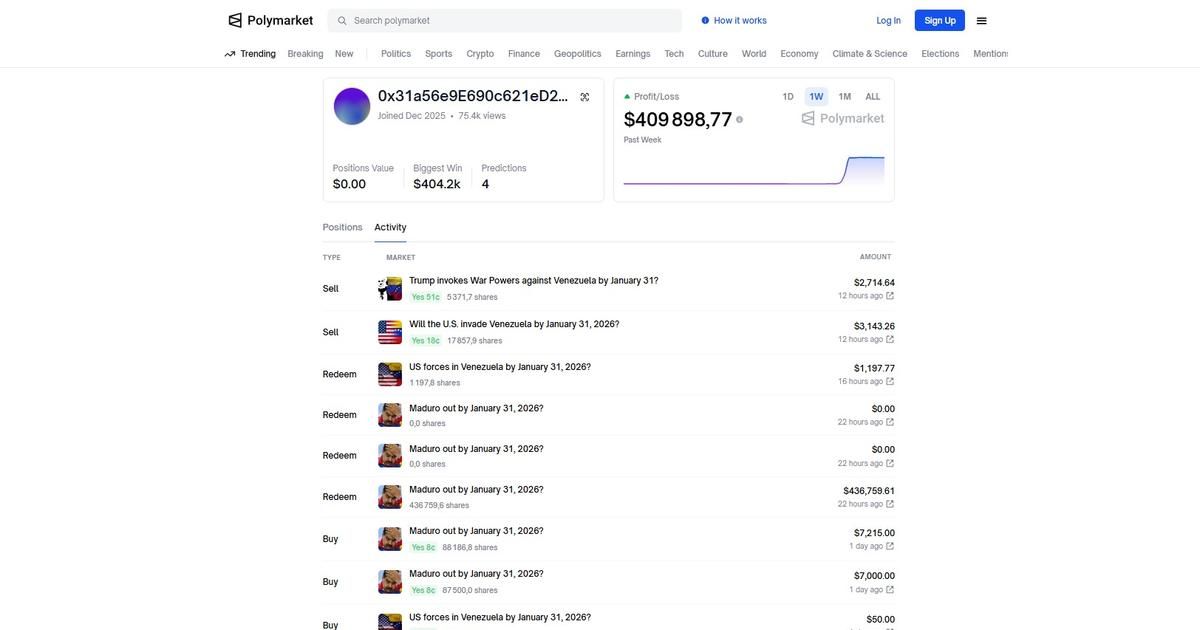Open external link icon for $2,714.64 sell

point(890,296)
